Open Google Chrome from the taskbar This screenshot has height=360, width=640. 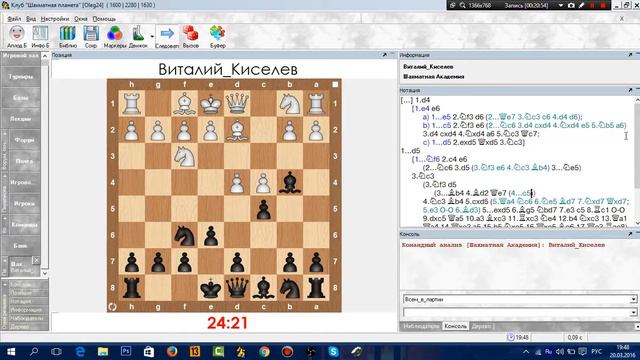click(x=264, y=351)
